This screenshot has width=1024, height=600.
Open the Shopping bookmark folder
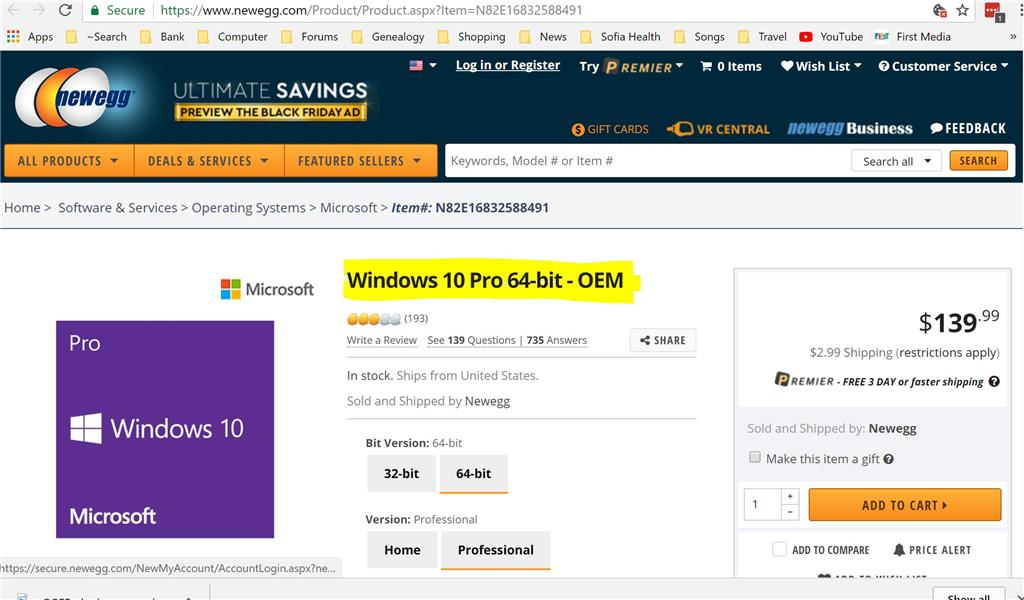click(472, 37)
